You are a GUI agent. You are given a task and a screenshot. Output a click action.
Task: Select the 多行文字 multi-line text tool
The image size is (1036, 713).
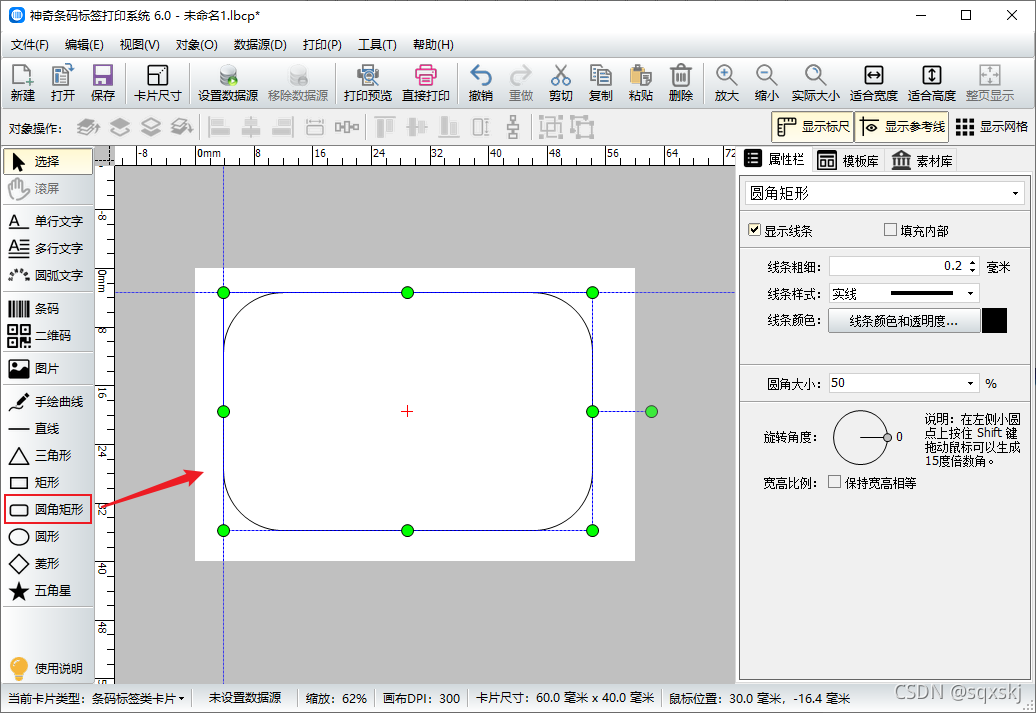(48, 248)
